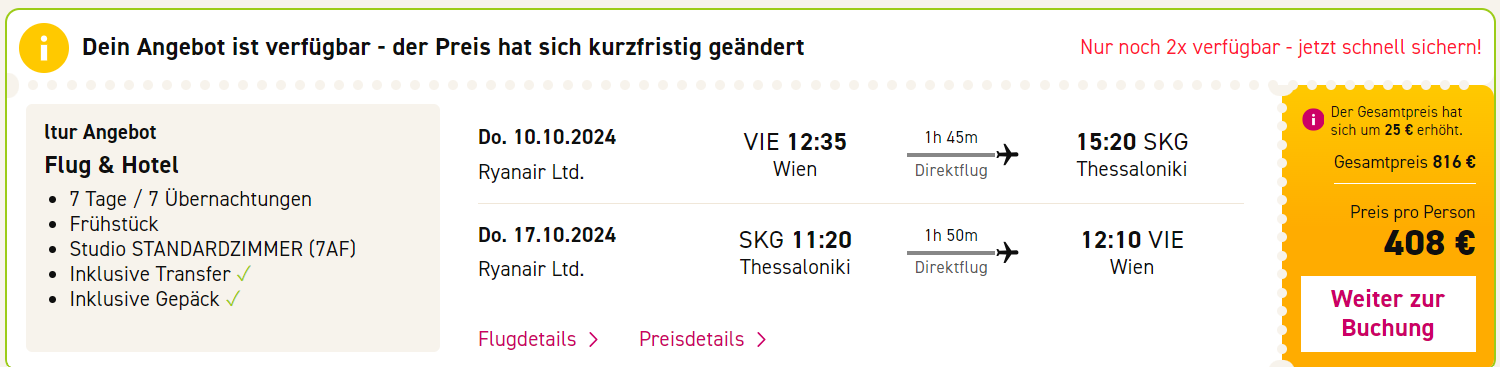This screenshot has width=1500, height=367.
Task: Select the ltur Angebot Flug & Hotel heading
Action: pyautogui.click(x=112, y=149)
